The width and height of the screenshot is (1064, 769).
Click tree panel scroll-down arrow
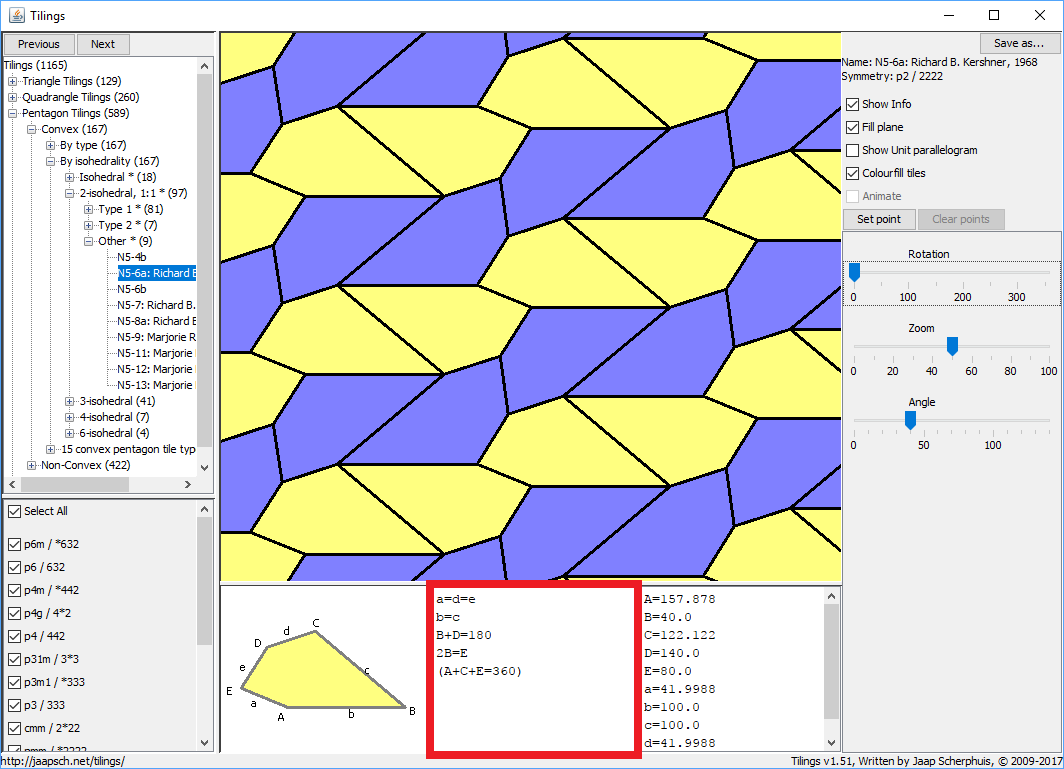coord(205,468)
